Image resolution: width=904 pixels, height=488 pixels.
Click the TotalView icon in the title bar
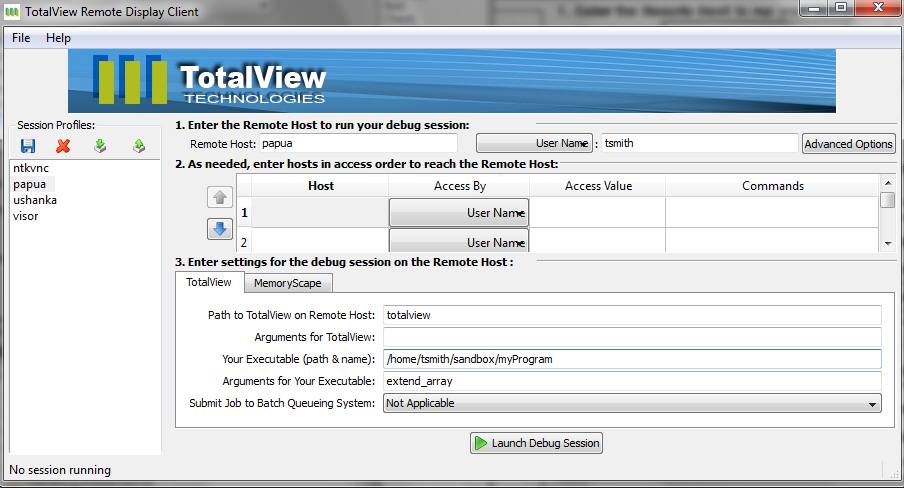[13, 12]
